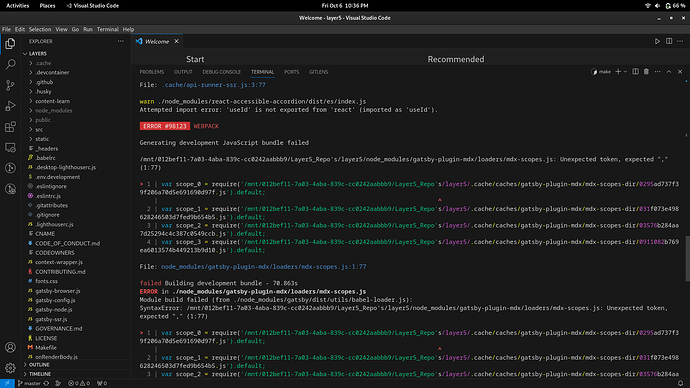Image resolution: width=690 pixels, height=388 pixels.
Task: Split the terminal panel
Action: 635,72
